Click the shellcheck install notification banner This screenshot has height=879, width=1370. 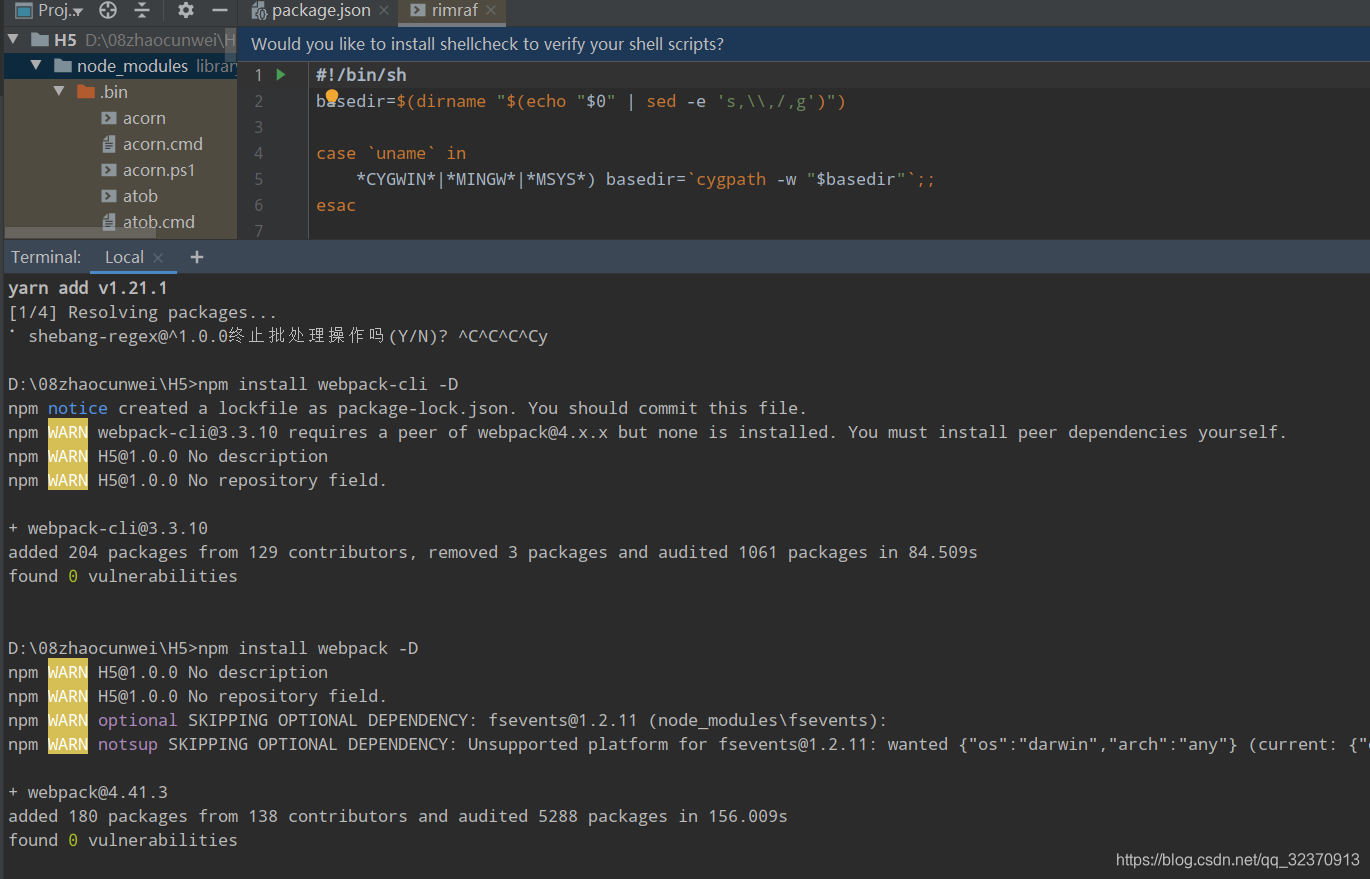(x=803, y=44)
